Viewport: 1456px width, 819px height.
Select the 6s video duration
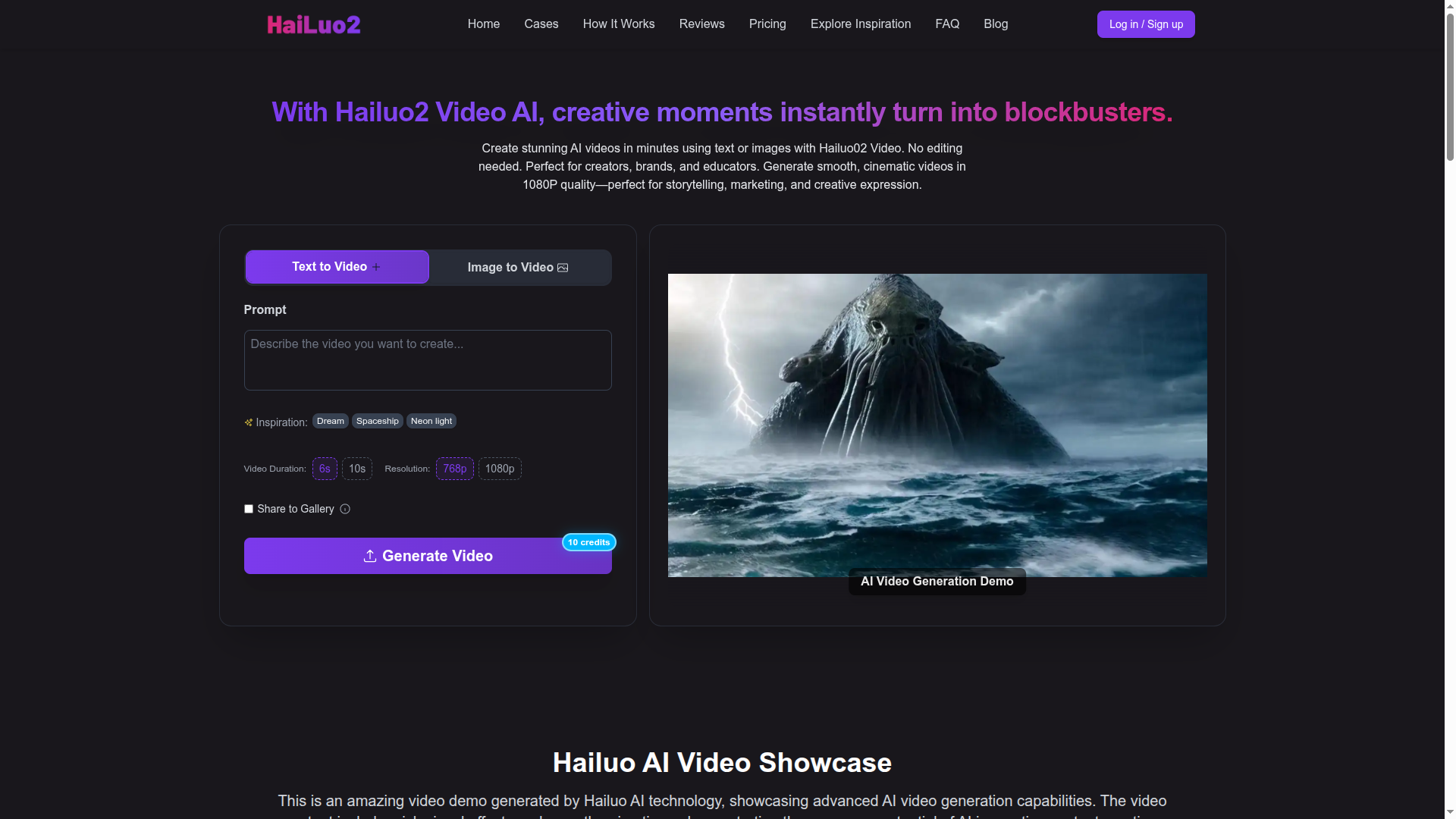click(x=325, y=469)
